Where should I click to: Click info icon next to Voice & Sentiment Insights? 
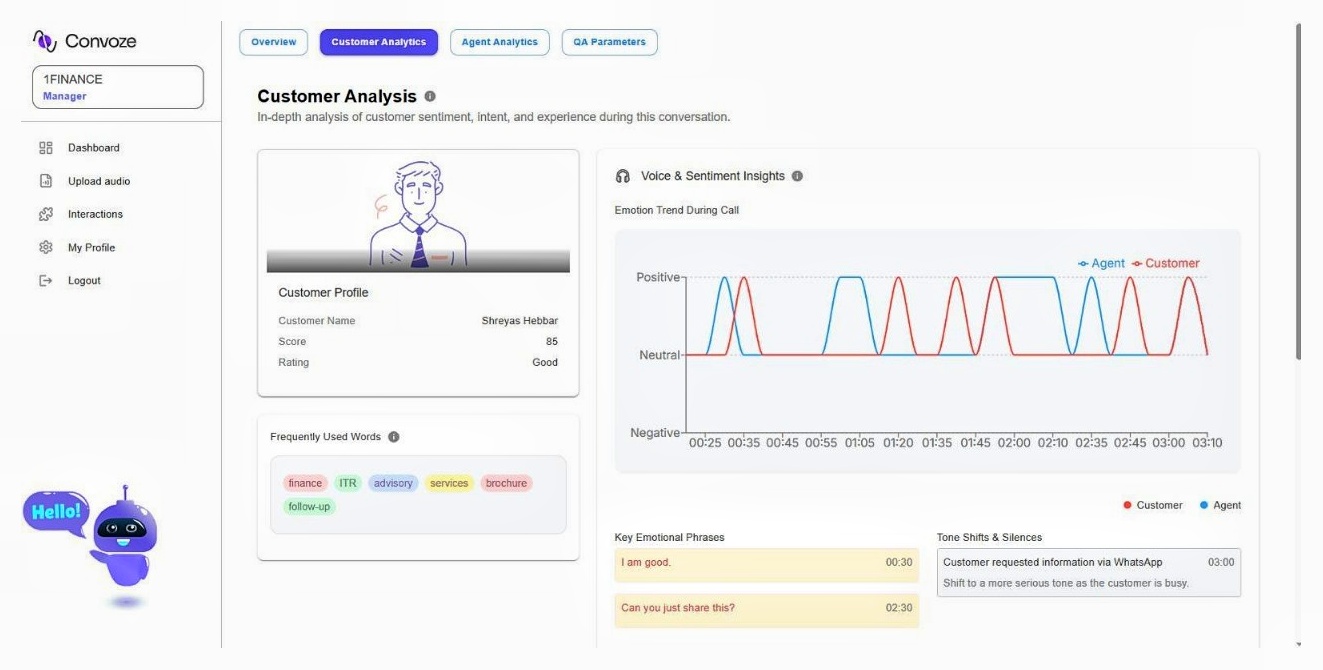[797, 176]
